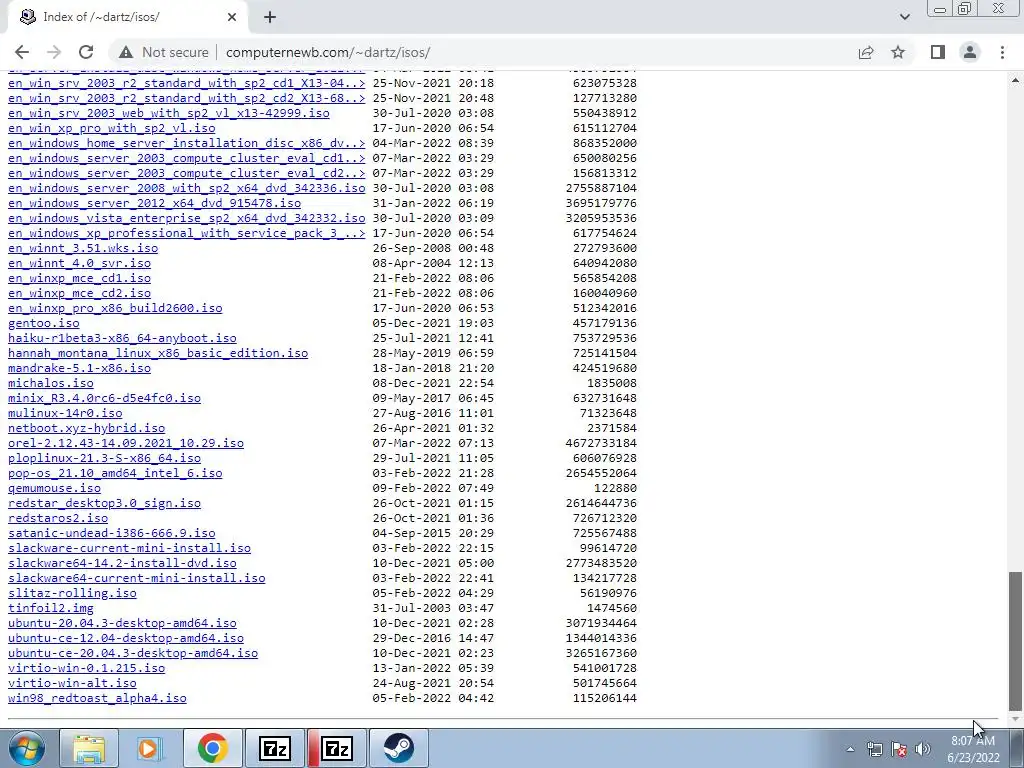Viewport: 1024px width, 768px height.
Task: Open the first 7-Zip taskbar window
Action: coord(275,748)
